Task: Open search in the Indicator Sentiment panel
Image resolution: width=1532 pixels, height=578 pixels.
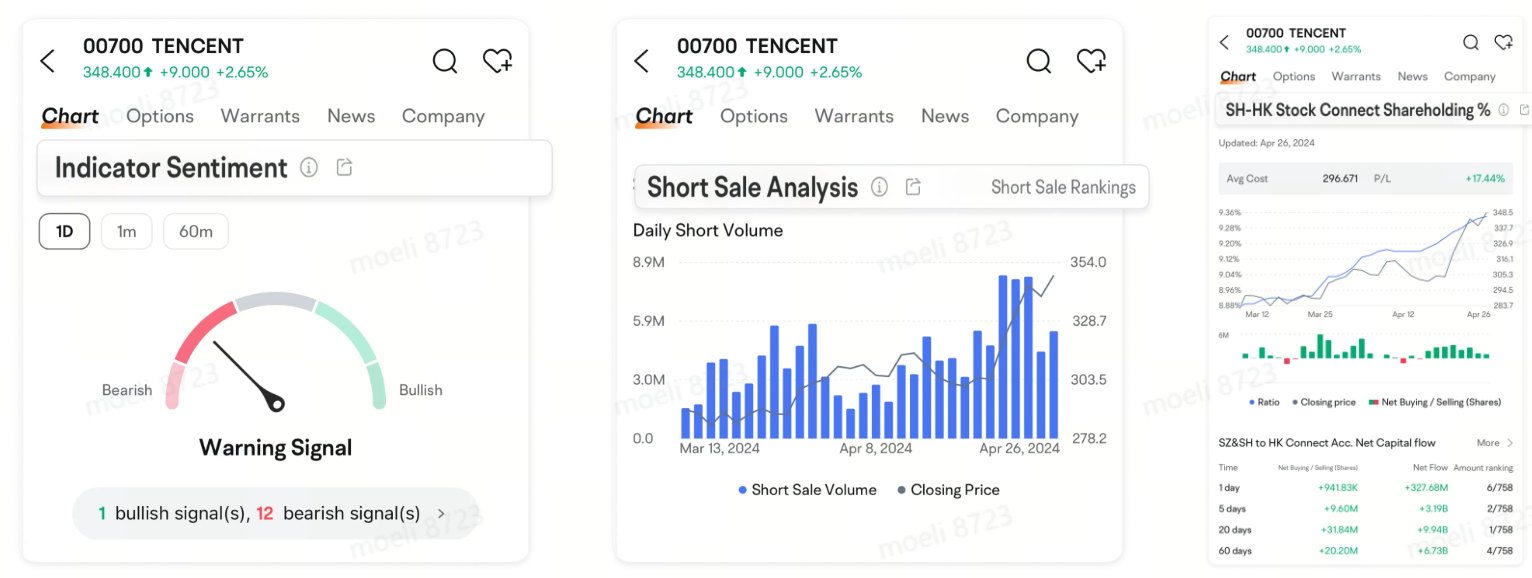Action: click(445, 61)
